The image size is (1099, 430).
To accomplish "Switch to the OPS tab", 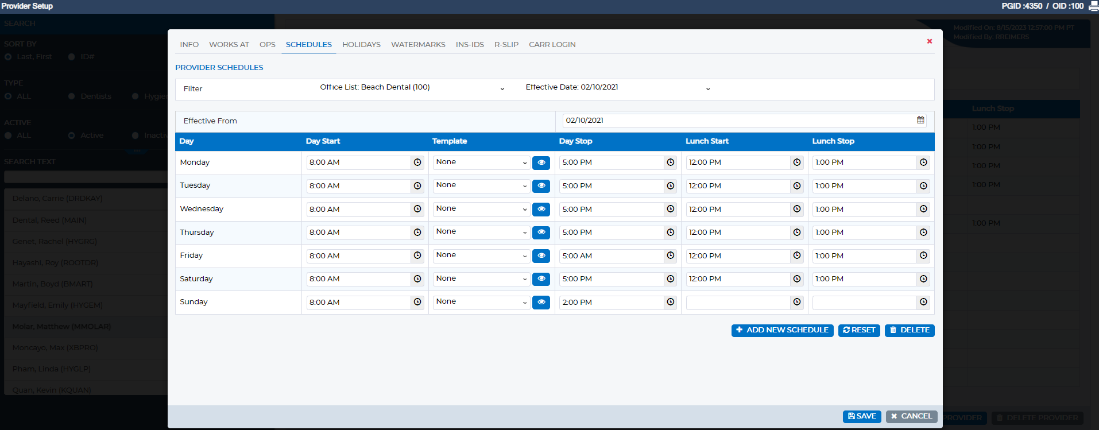I will tap(267, 44).
